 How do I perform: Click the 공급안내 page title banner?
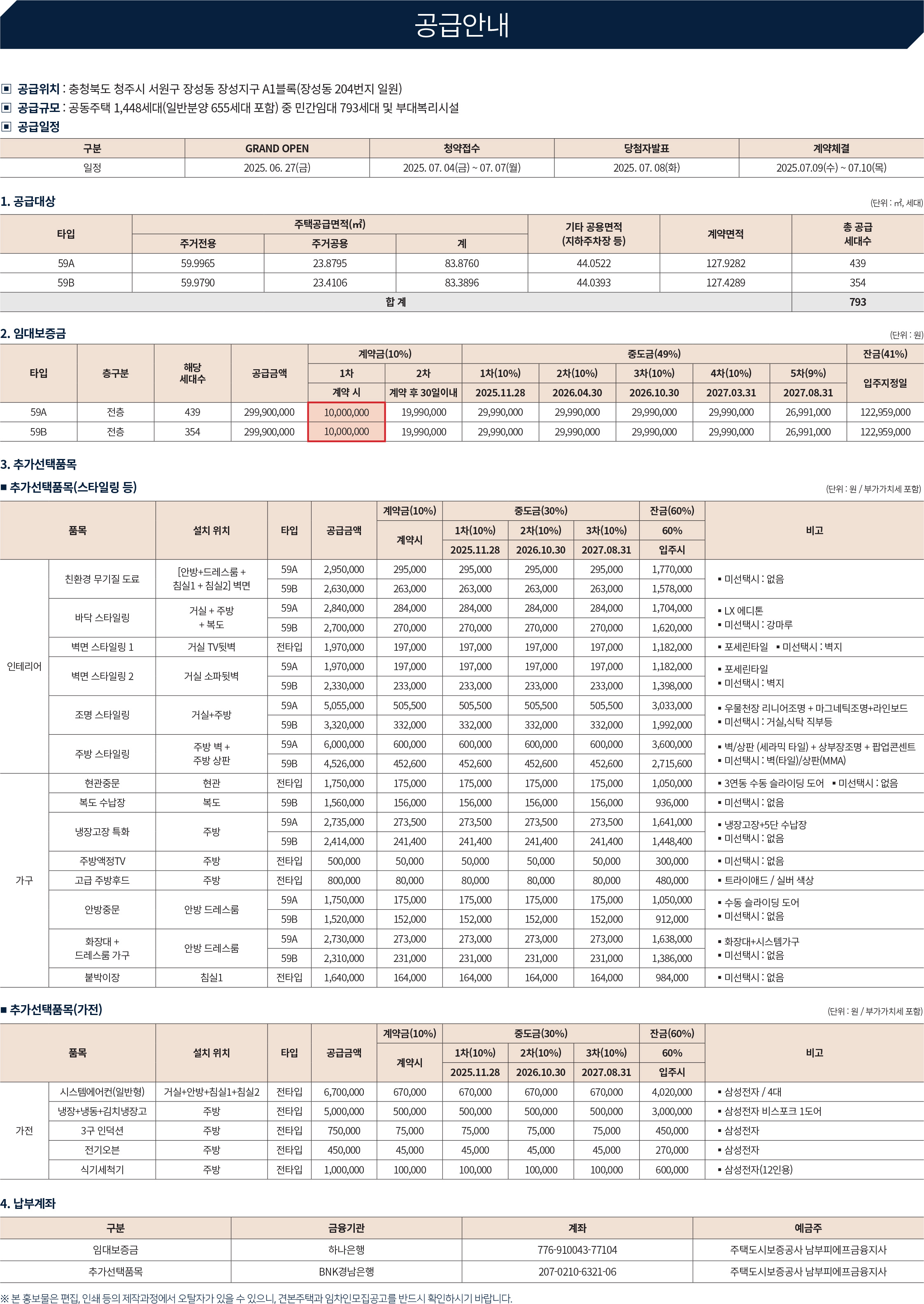tap(461, 24)
